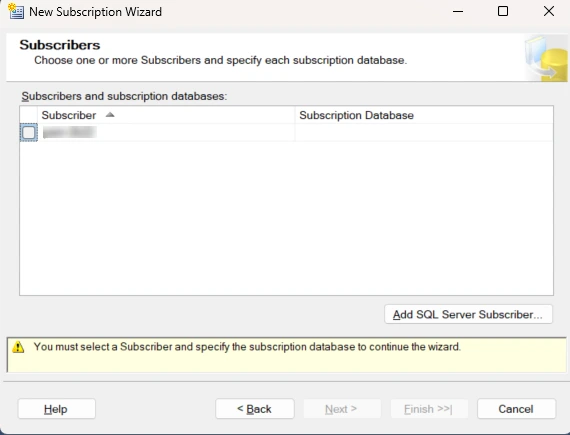Click the sort arrow beside the Subscriber column
This screenshot has height=435, width=570.
tap(110, 115)
